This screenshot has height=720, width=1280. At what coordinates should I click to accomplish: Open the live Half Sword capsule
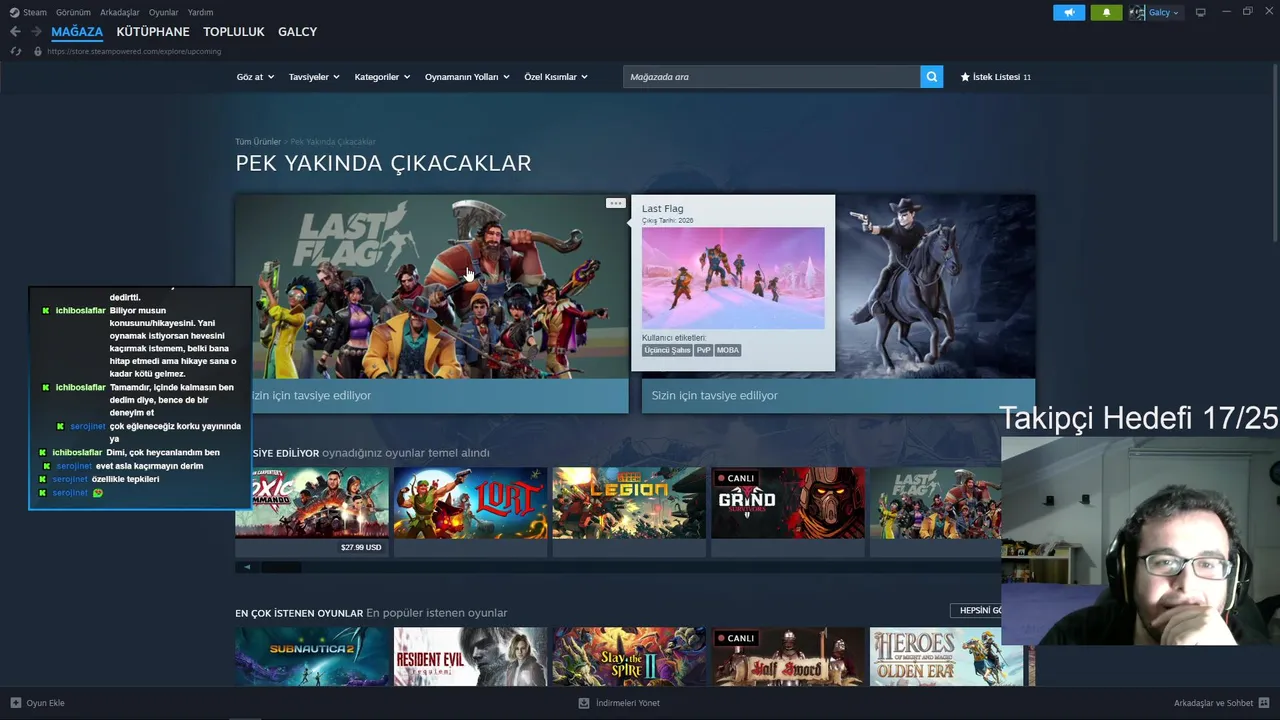tap(788, 657)
